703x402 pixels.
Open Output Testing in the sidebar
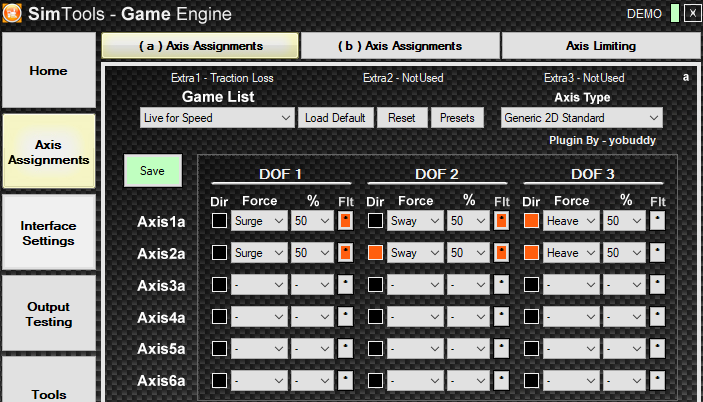coord(48,314)
